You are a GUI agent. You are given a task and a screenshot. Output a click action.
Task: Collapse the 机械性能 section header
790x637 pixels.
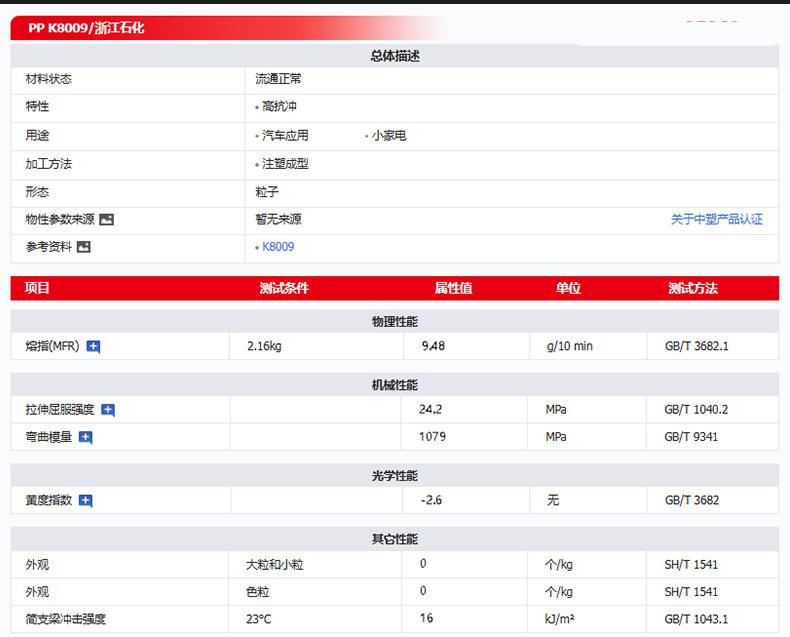point(394,385)
